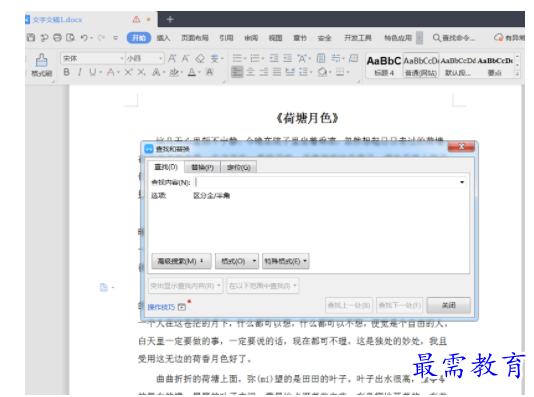Justify the text alignment
The width and height of the screenshot is (534, 397).
pos(277,72)
